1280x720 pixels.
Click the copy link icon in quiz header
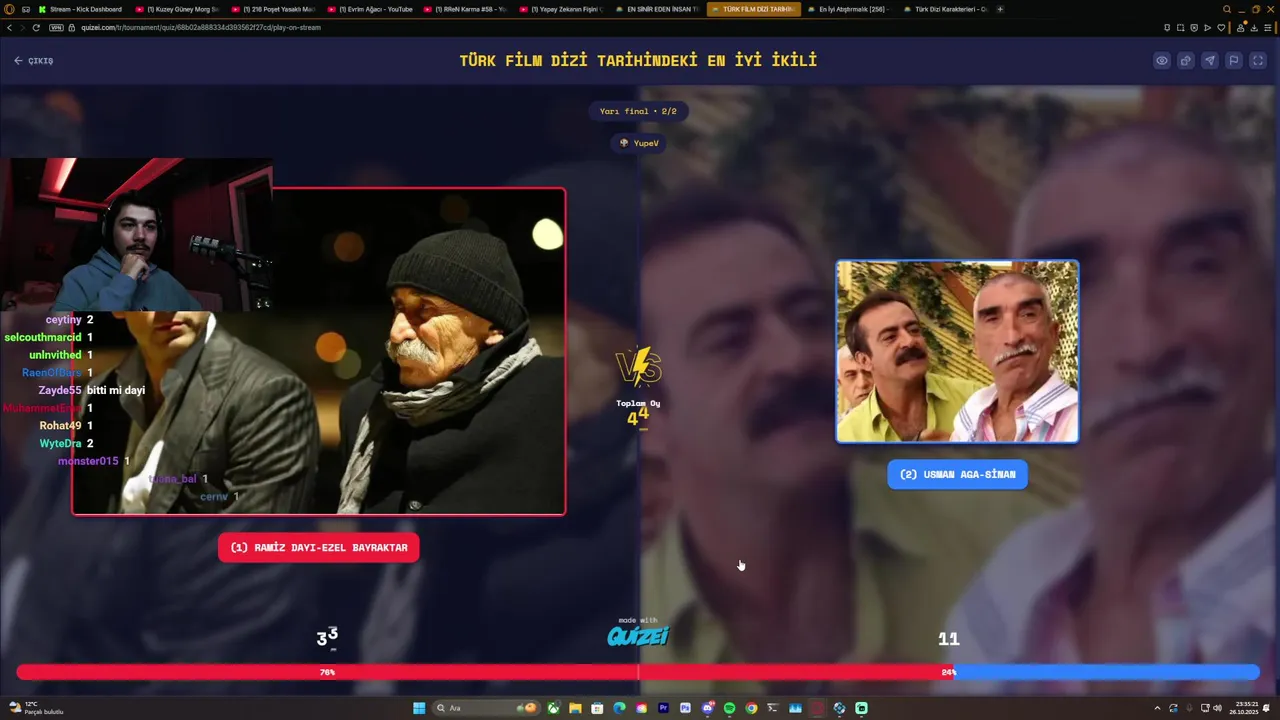click(x=1185, y=61)
